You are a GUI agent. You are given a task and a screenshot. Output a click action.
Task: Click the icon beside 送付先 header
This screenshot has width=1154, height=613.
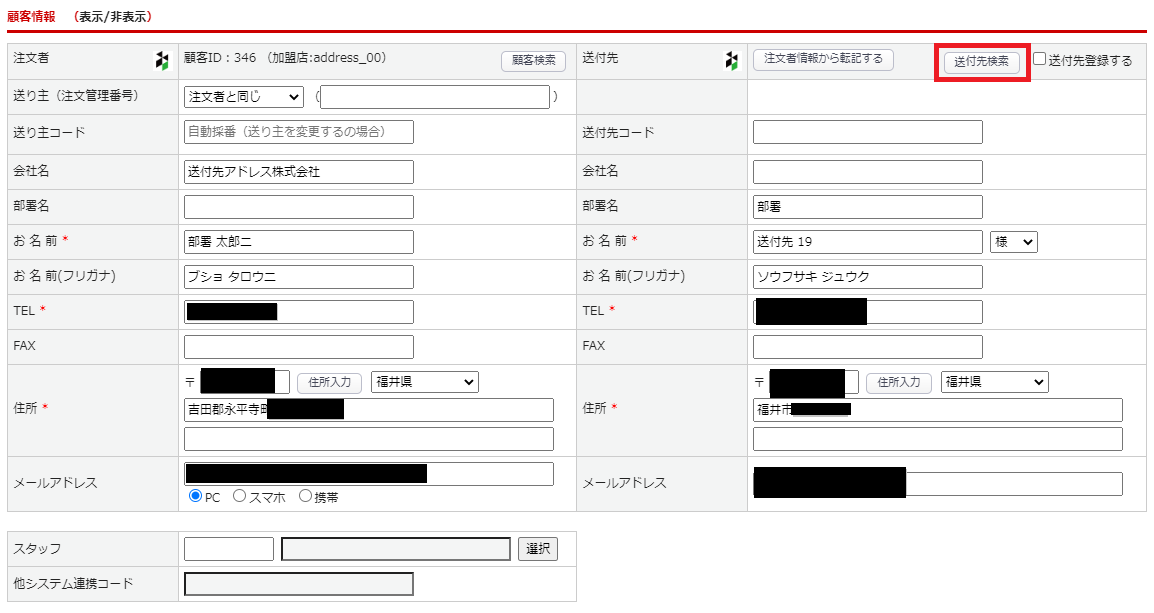click(x=731, y=61)
